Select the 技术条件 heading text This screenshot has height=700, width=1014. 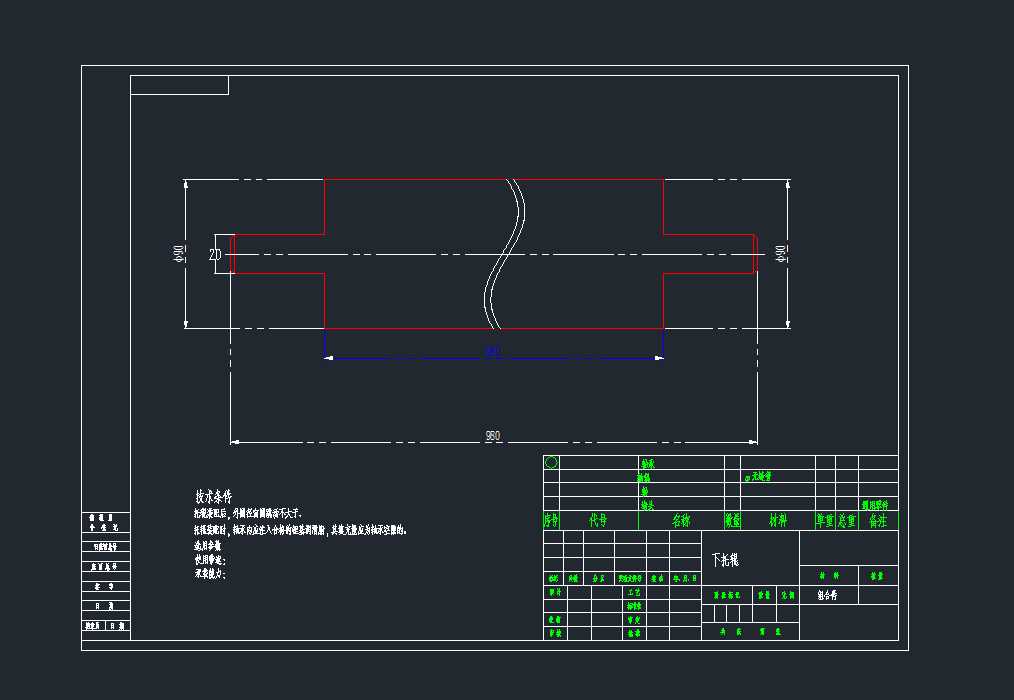[214, 496]
